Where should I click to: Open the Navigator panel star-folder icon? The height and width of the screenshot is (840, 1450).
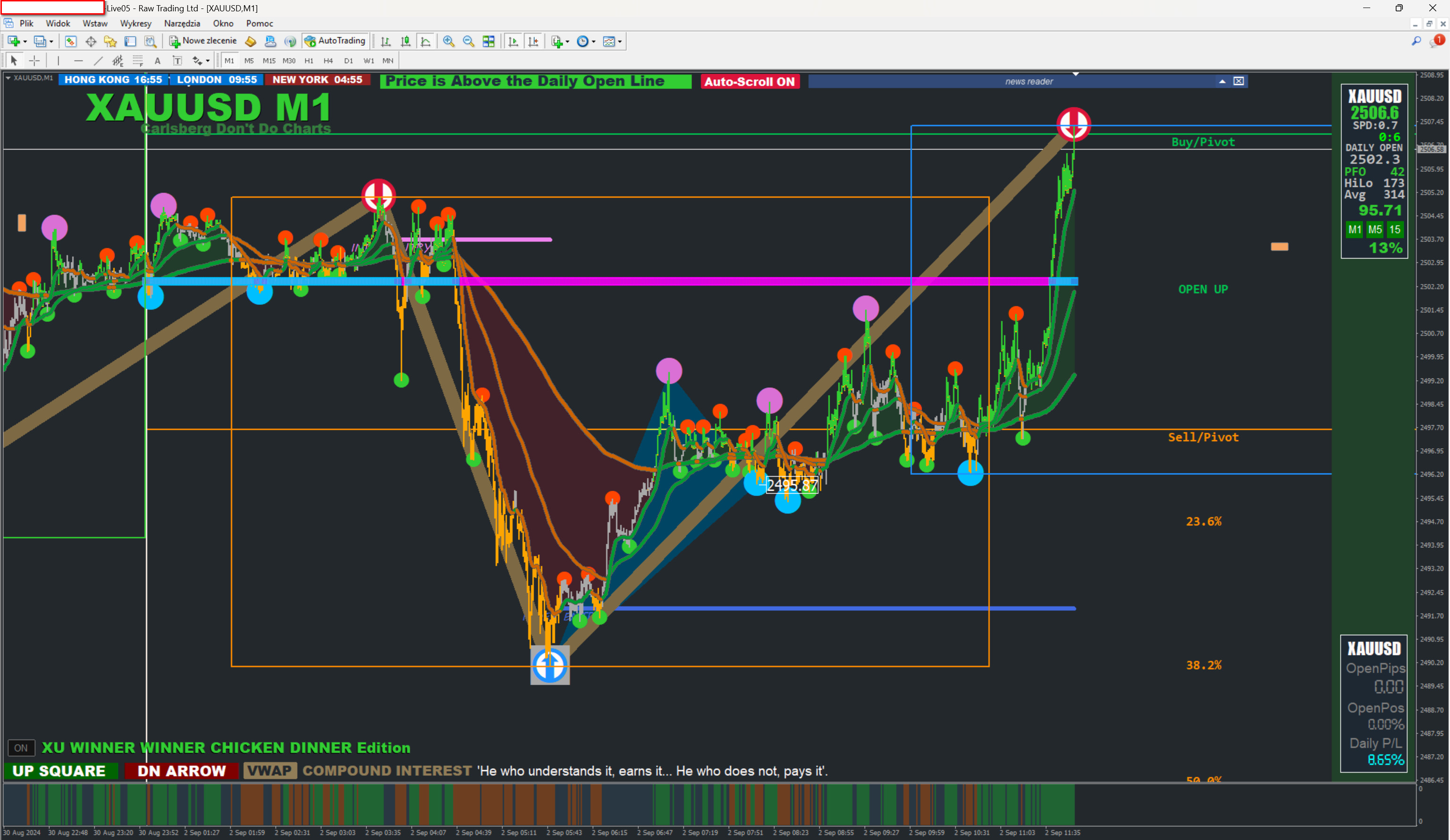pos(110,42)
